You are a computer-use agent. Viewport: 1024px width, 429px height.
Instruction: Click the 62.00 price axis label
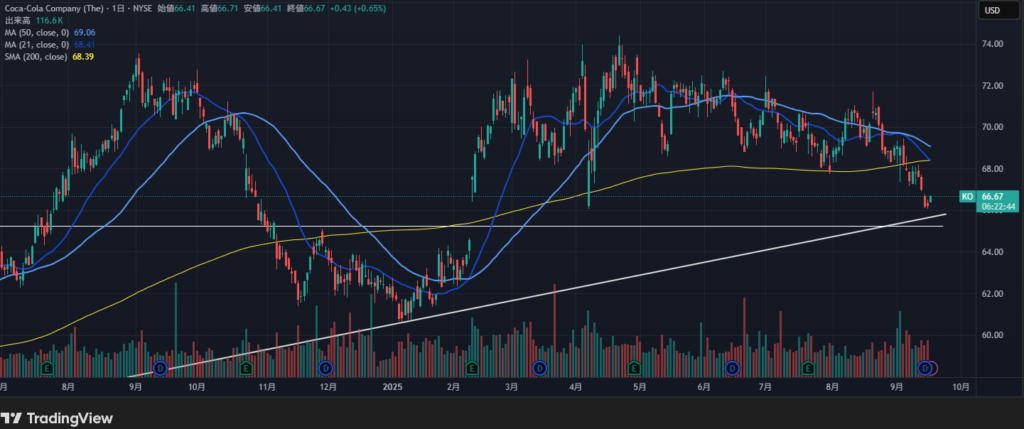[993, 294]
